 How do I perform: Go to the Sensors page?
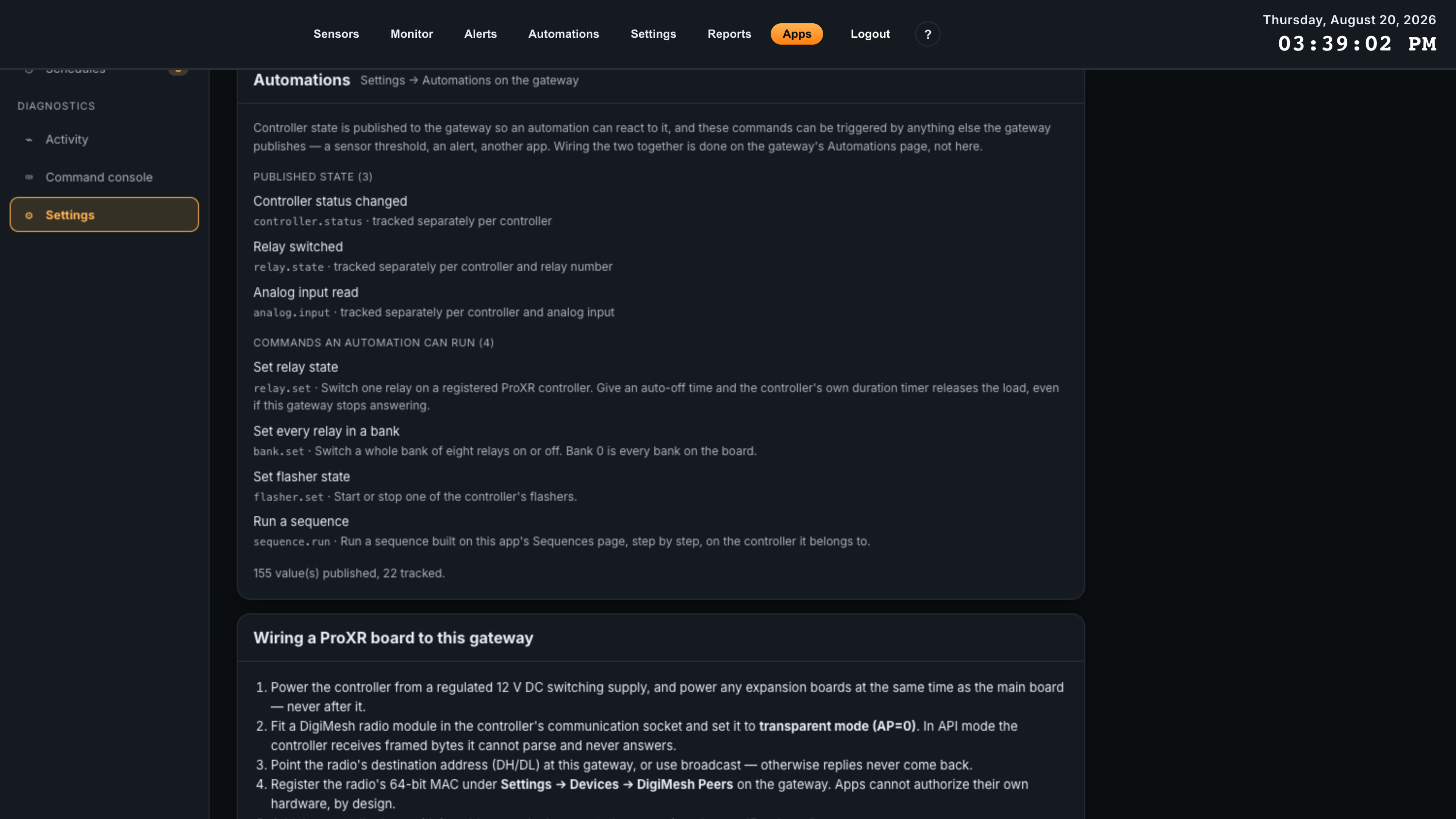(336, 34)
